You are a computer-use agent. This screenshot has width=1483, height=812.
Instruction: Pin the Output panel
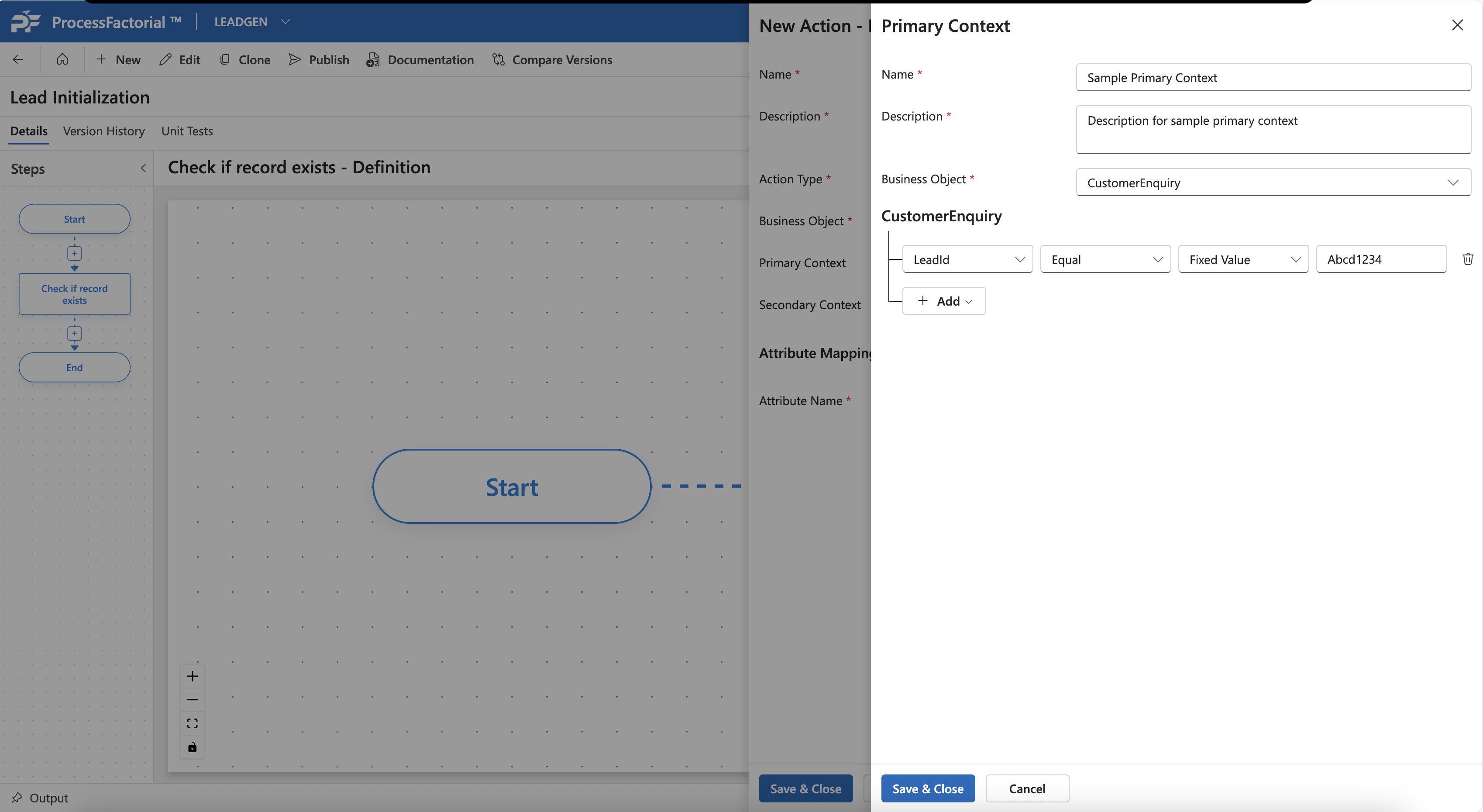tap(17, 798)
